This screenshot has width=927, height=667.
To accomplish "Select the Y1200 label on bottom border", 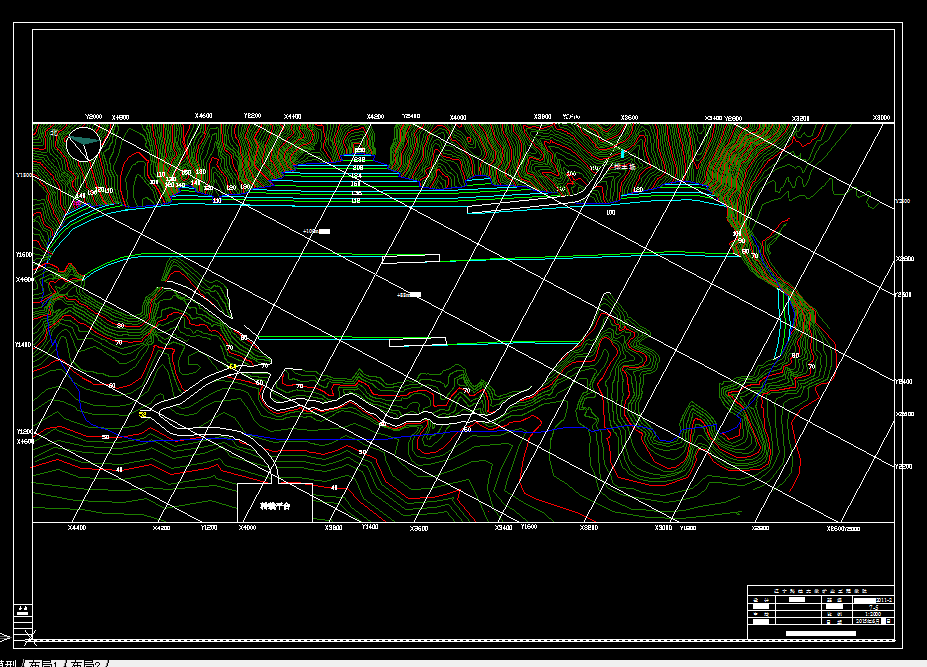I will [x=209, y=527].
